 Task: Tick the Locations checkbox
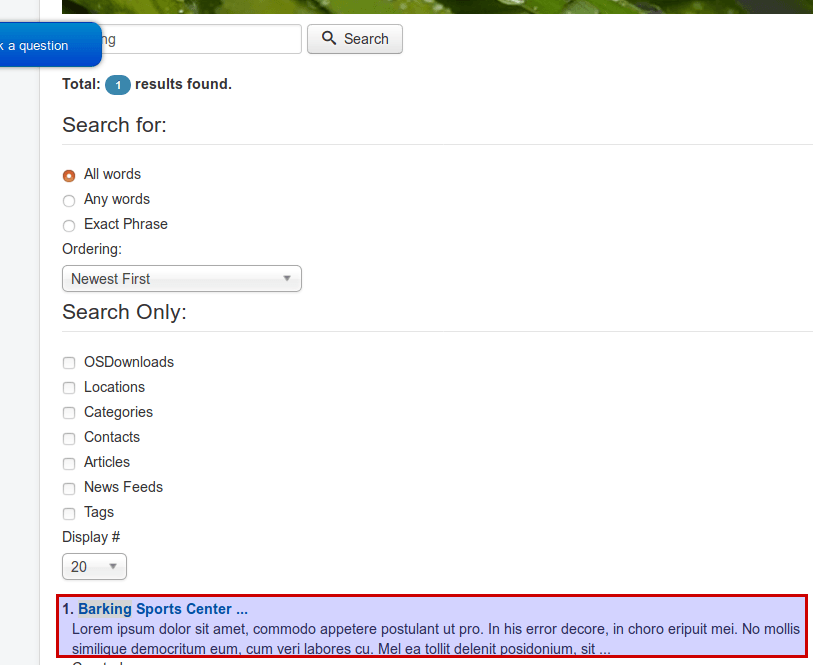[69, 388]
